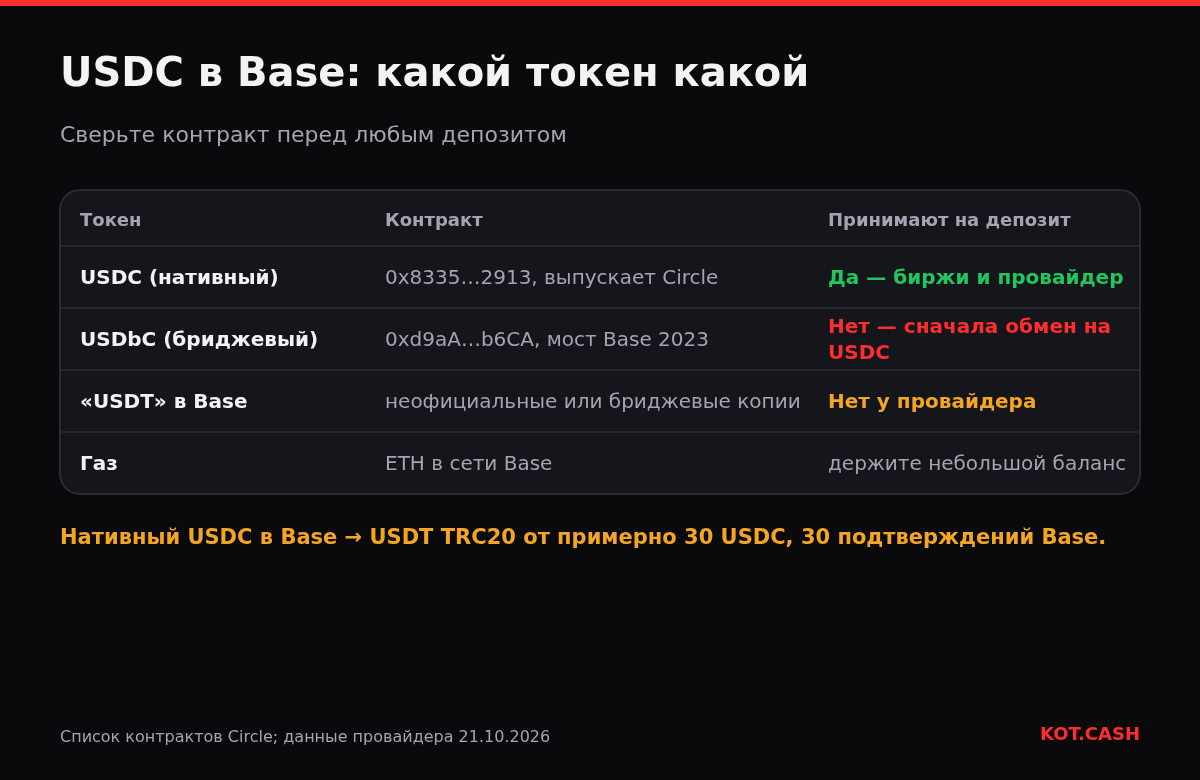Click footer source 'Список контрактов Circle' line
Screen dimensions: 1200x780
pyautogui.click(x=305, y=737)
